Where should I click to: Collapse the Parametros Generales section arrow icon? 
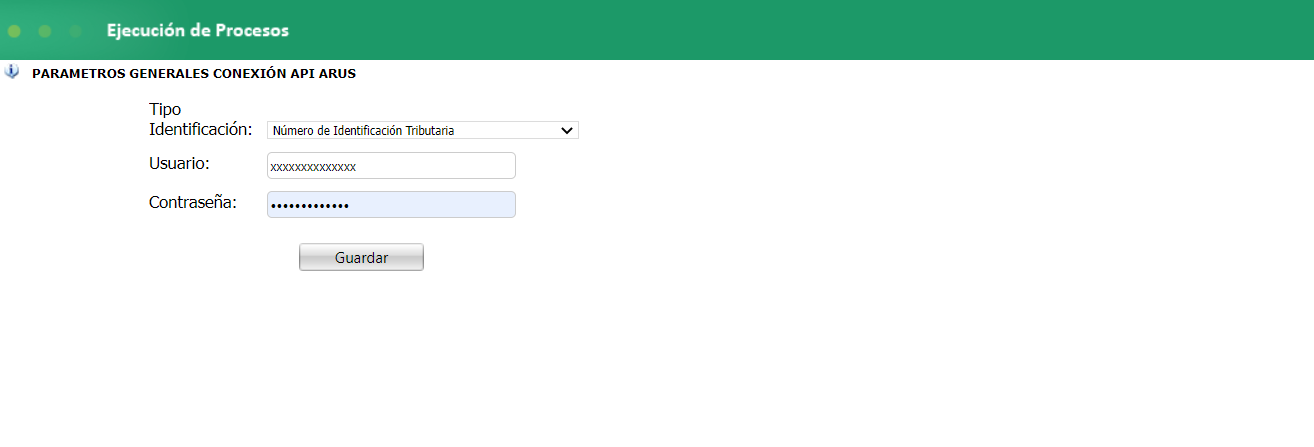tap(12, 72)
